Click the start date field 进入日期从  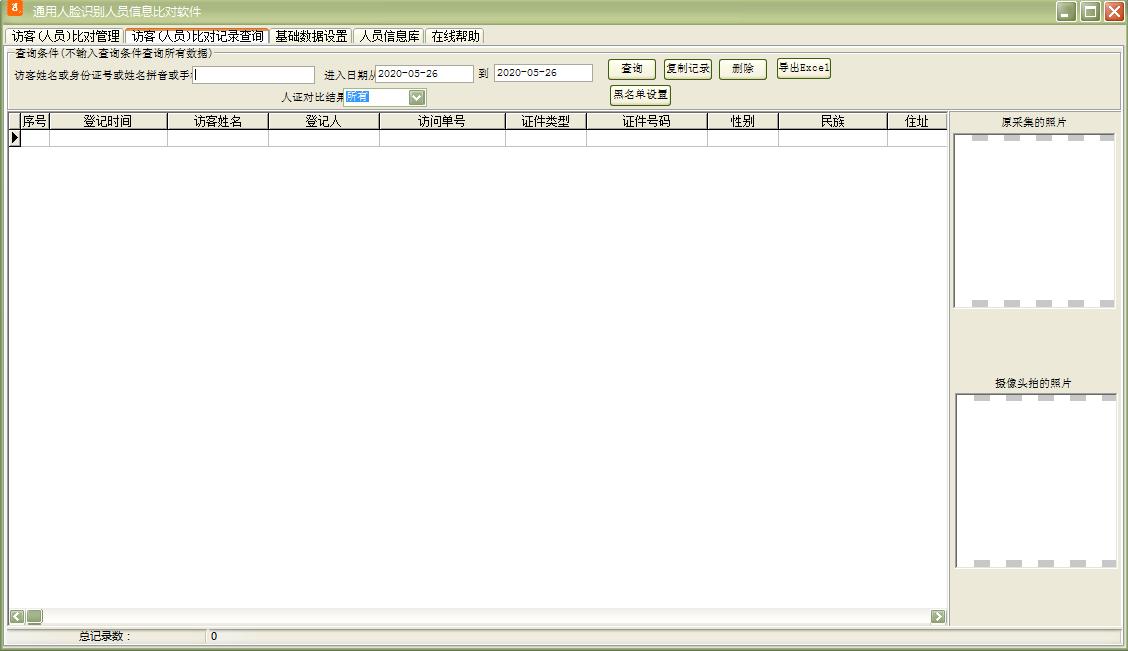click(x=424, y=73)
